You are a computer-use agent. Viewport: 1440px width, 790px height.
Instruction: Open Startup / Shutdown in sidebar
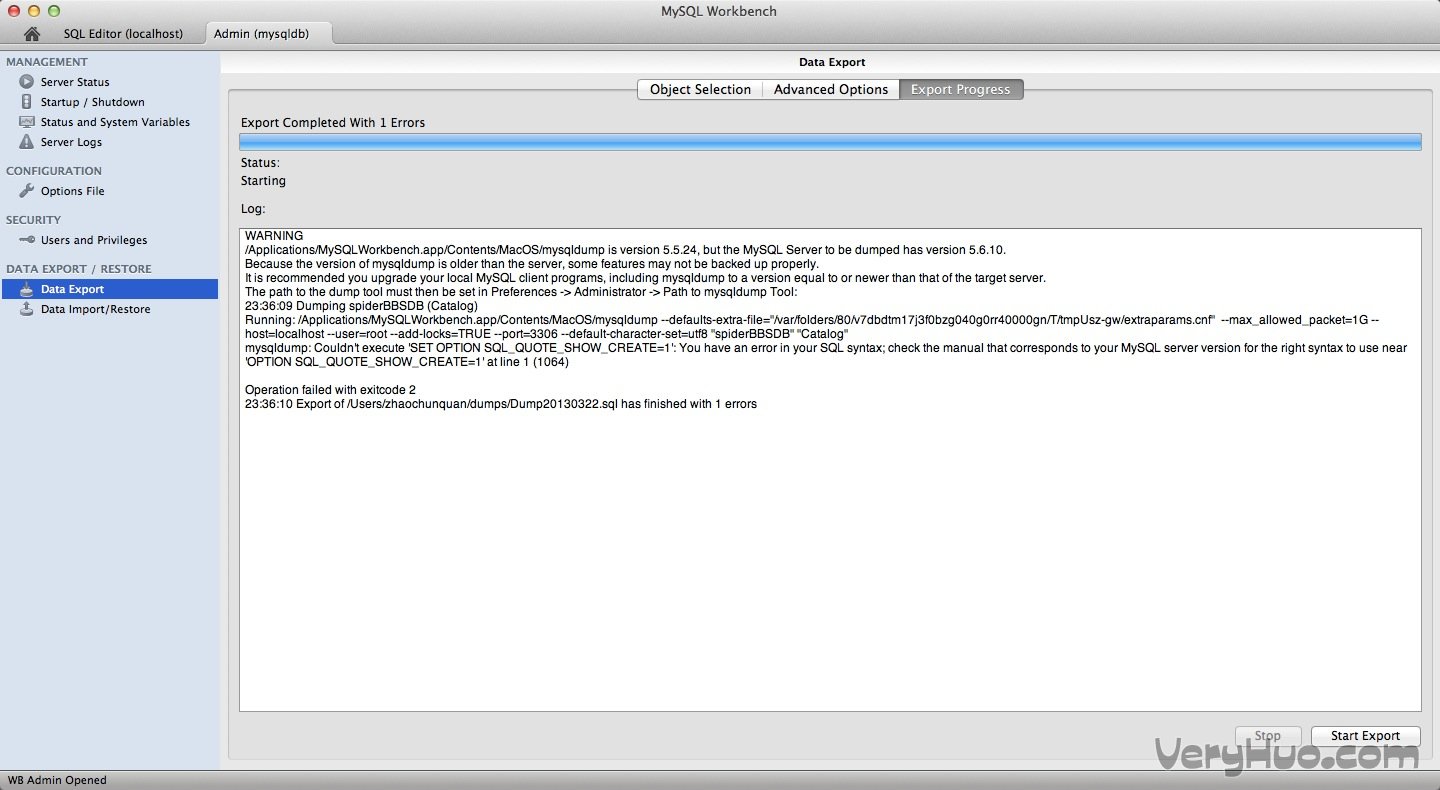92,102
